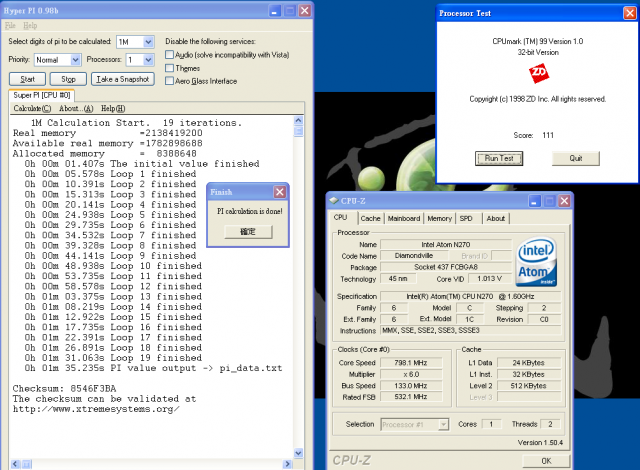Viewport: 640px width, 470px height.
Task: Switch to the About tab in CPU-Z
Action: (x=496, y=218)
